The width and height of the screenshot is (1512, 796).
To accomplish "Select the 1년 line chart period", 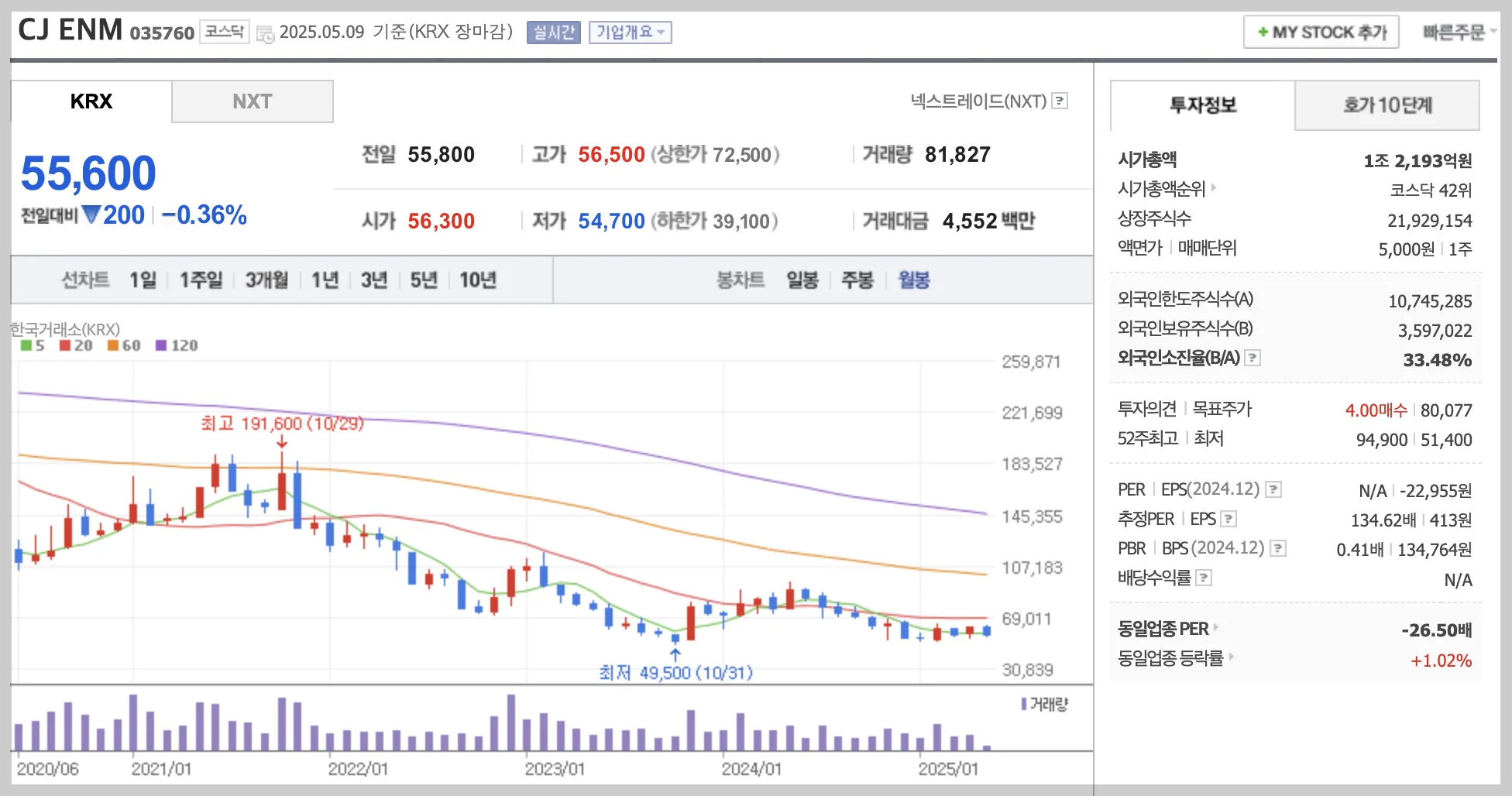I will (x=325, y=280).
